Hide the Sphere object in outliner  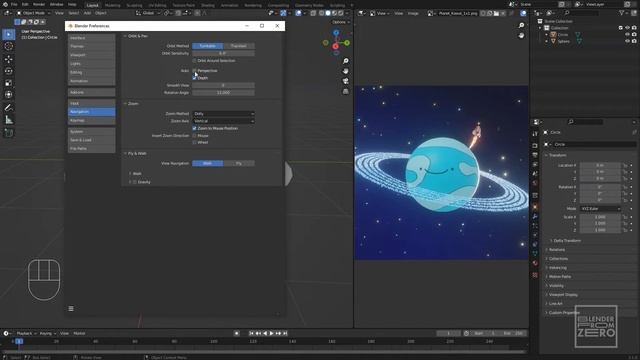tap(627, 41)
